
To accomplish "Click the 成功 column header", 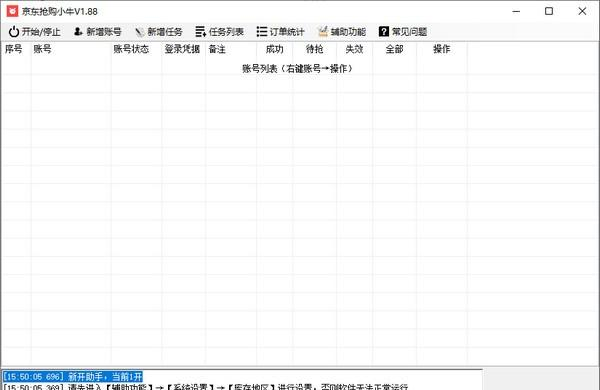I will 274,49.
